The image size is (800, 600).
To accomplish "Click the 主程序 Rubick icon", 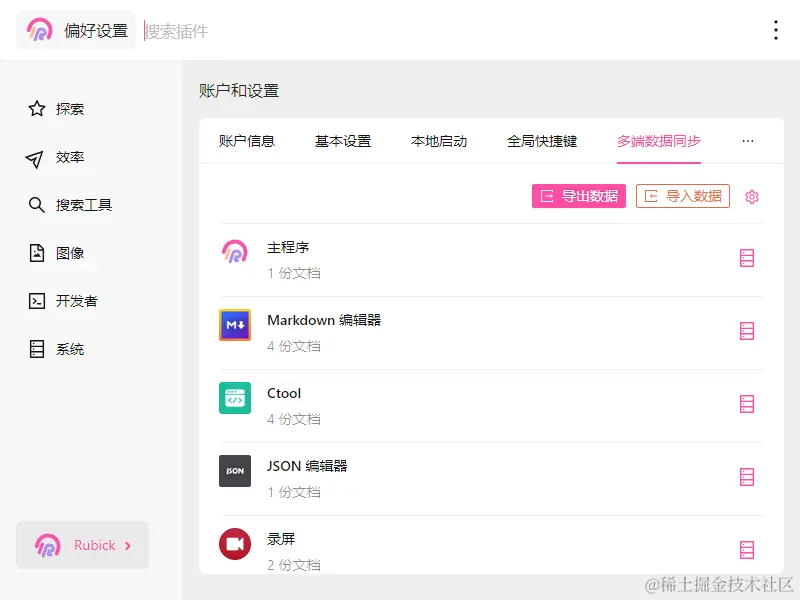I will [x=235, y=252].
